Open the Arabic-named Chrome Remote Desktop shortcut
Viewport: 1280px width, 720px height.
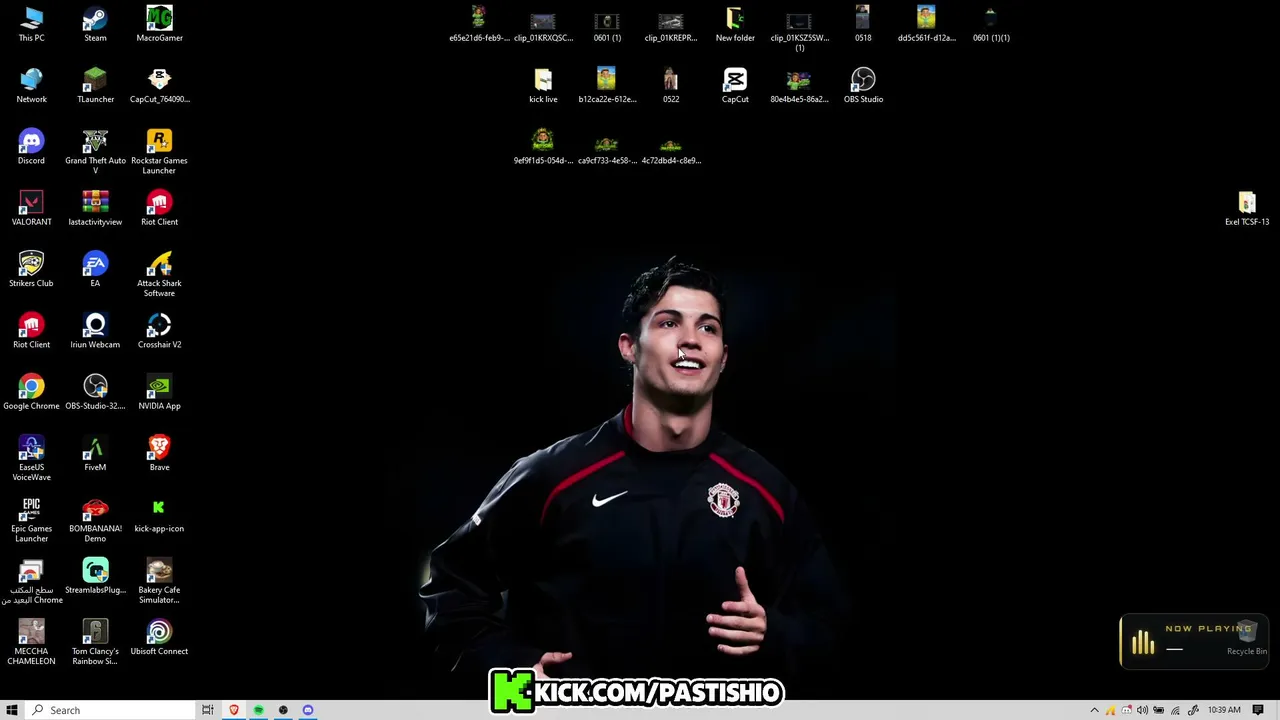(31, 580)
